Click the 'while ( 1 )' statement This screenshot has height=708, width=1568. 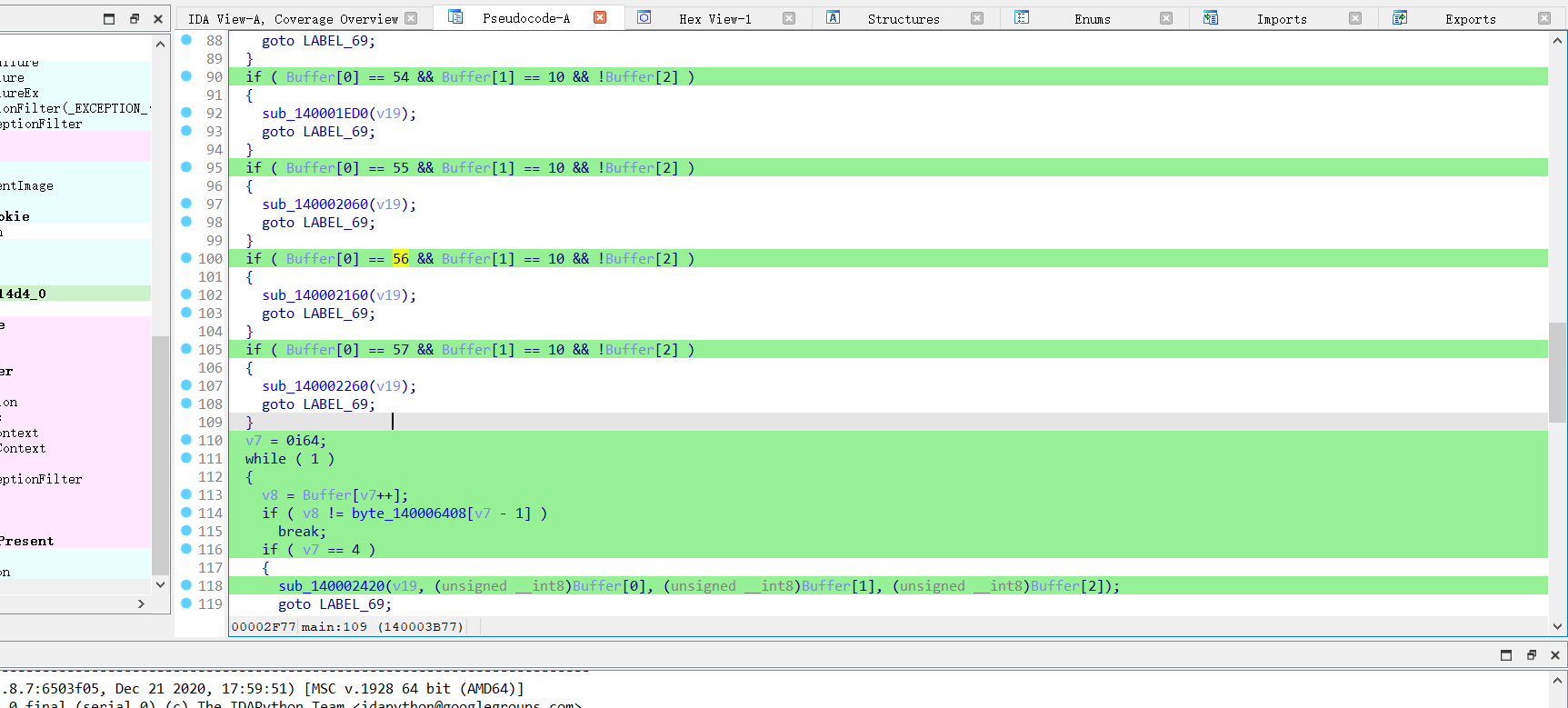pyautogui.click(x=289, y=459)
